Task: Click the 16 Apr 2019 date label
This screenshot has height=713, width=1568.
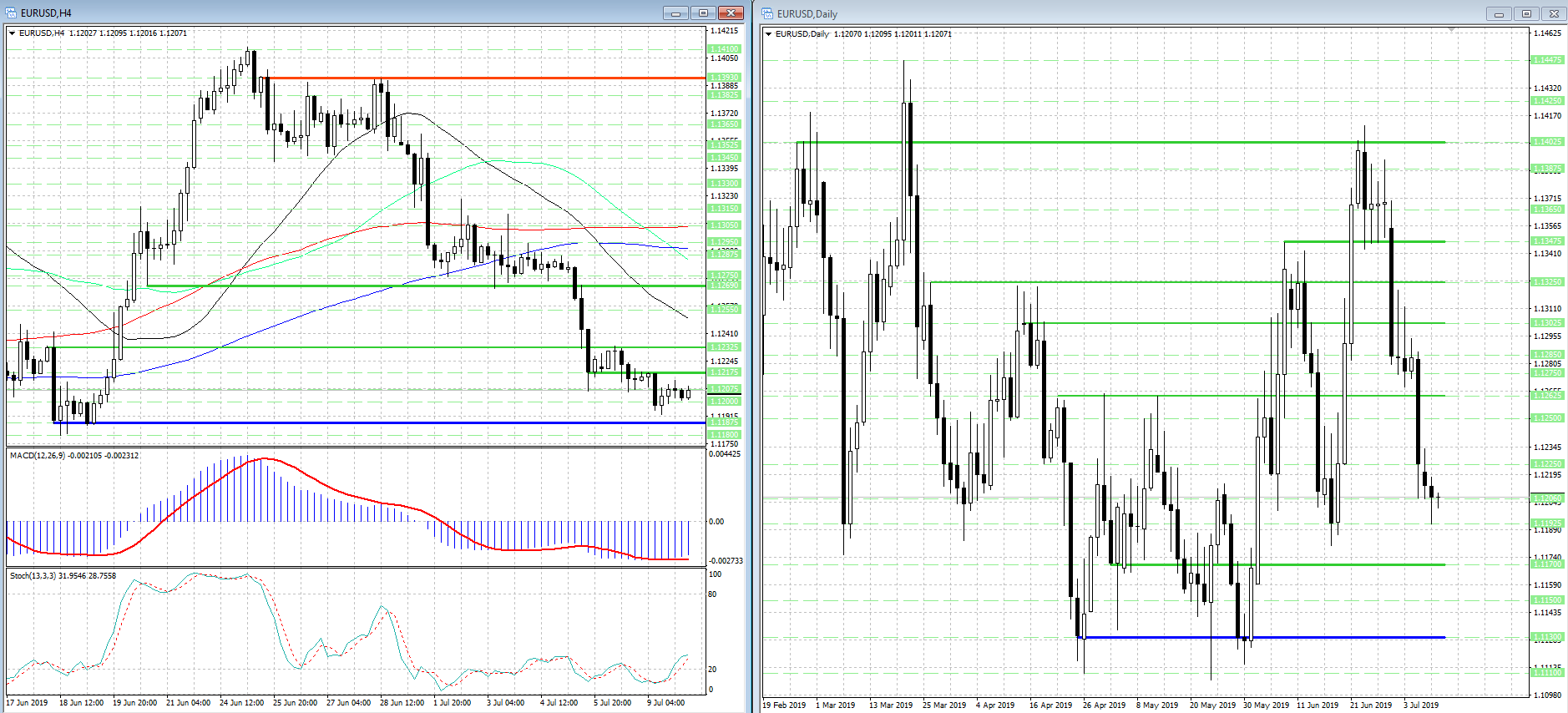Action: point(1050,705)
